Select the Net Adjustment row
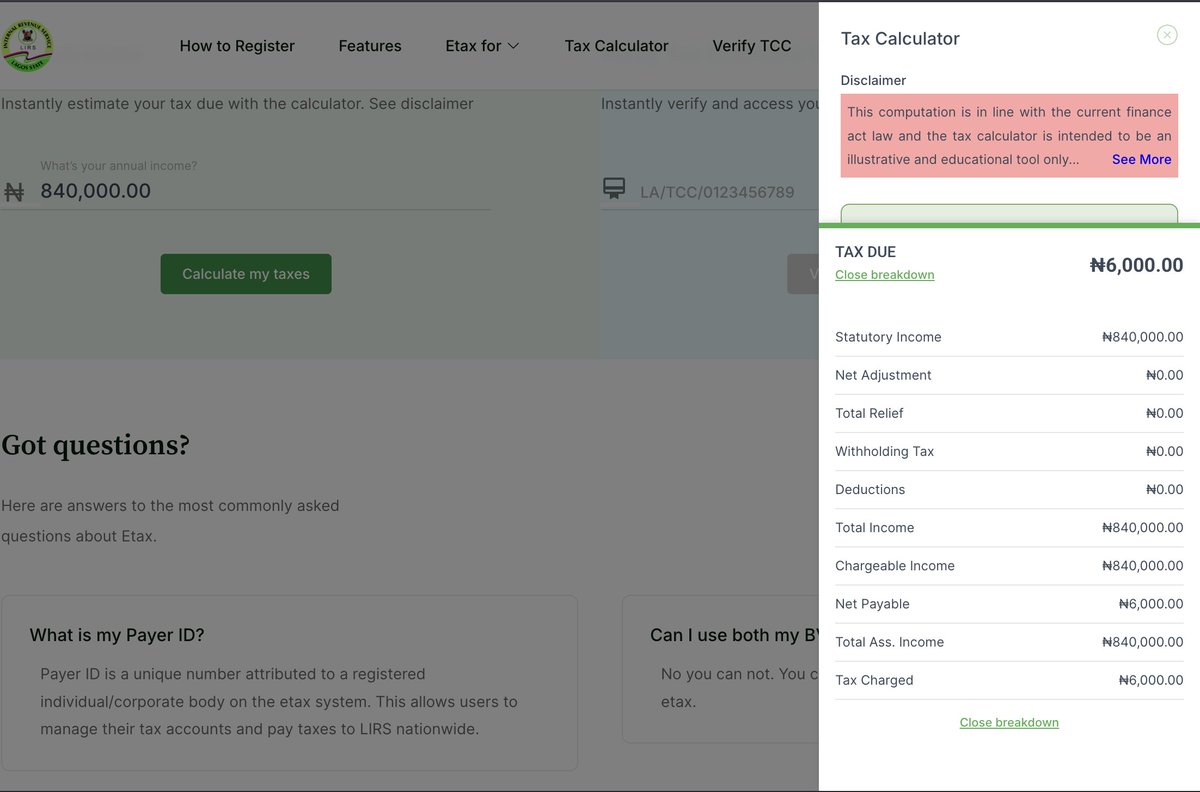The image size is (1200, 792). 1009,375
